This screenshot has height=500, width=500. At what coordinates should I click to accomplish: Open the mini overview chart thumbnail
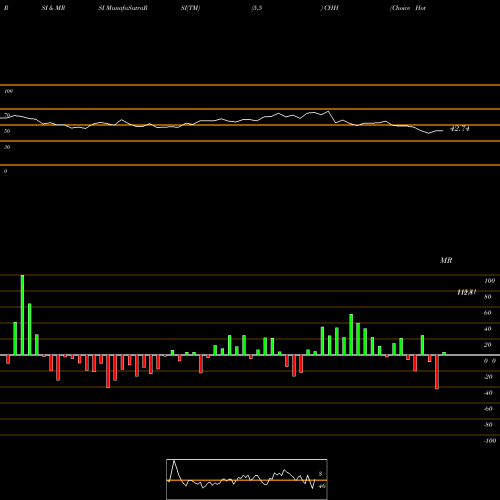[247, 479]
